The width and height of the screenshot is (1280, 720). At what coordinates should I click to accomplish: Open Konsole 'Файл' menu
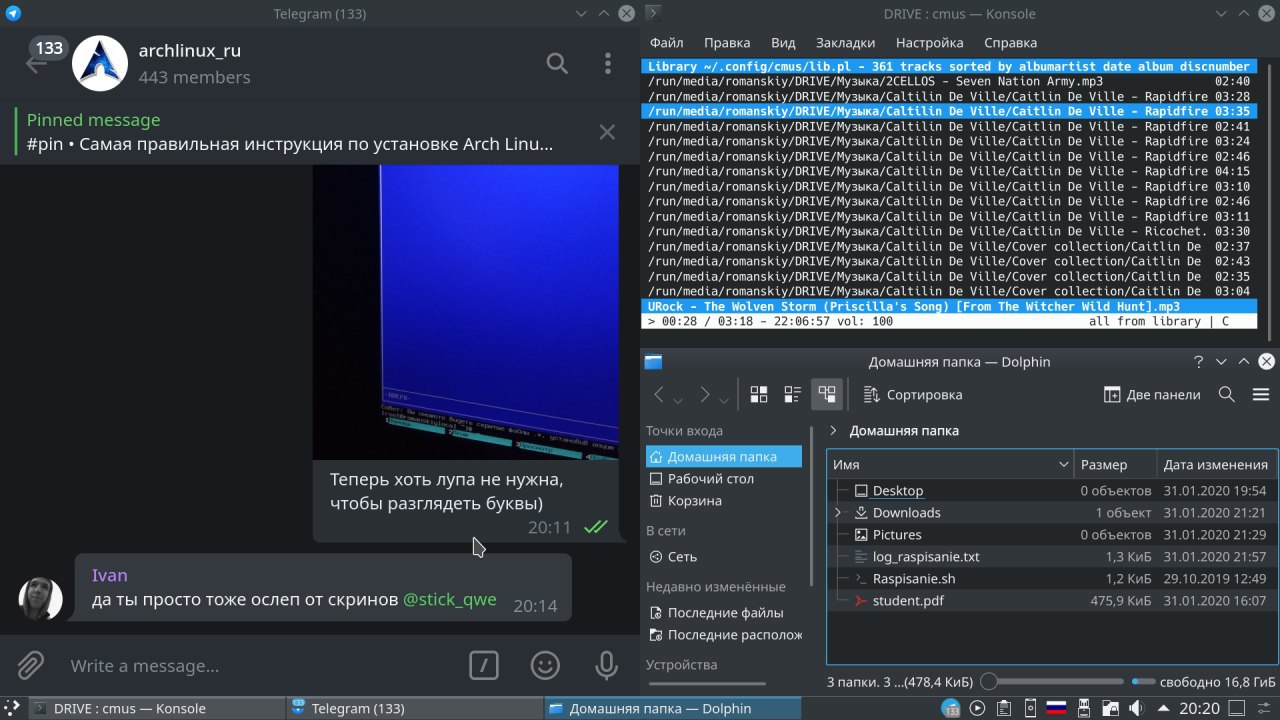click(x=667, y=43)
